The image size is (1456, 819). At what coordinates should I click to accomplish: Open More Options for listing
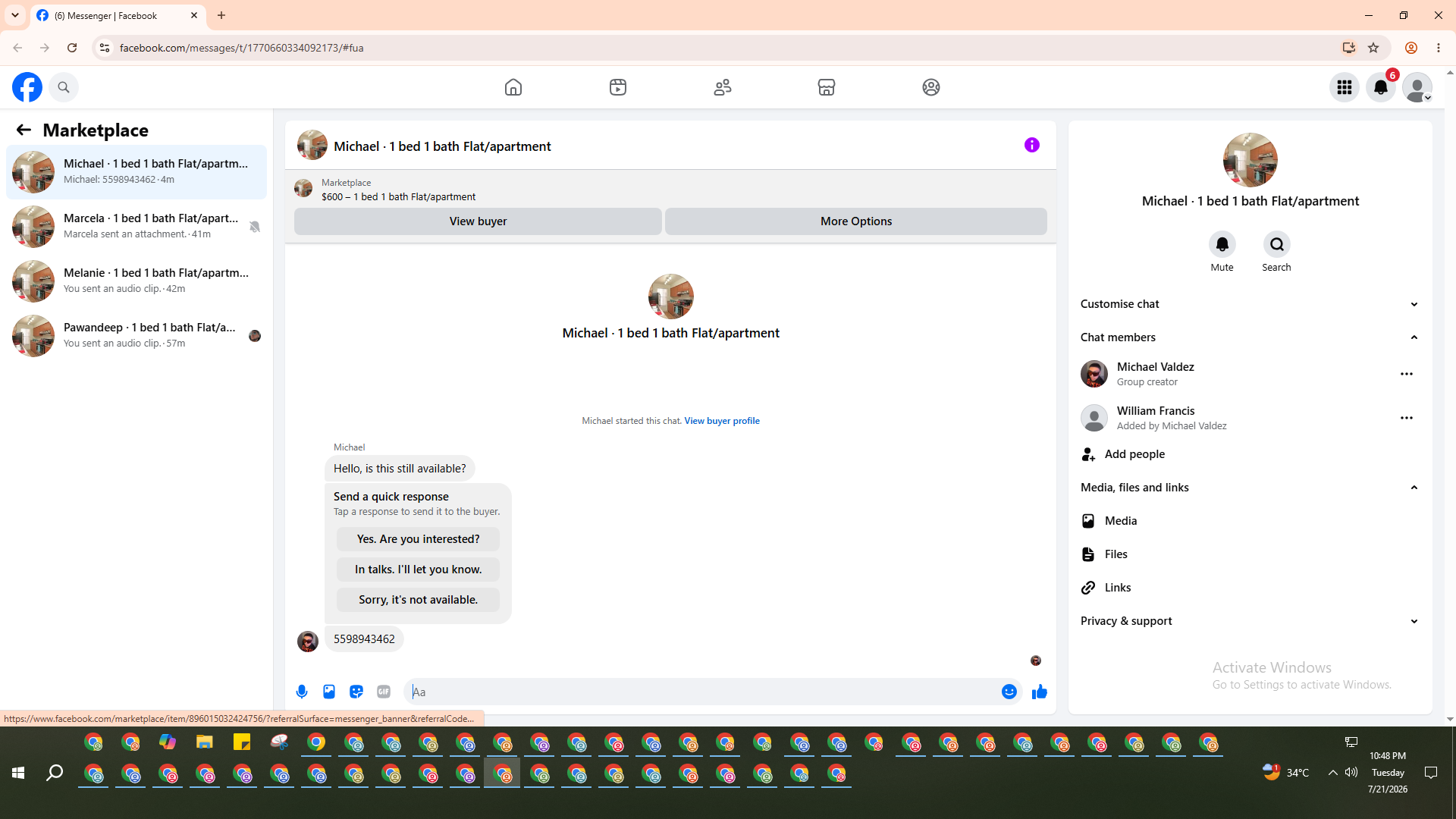[856, 221]
